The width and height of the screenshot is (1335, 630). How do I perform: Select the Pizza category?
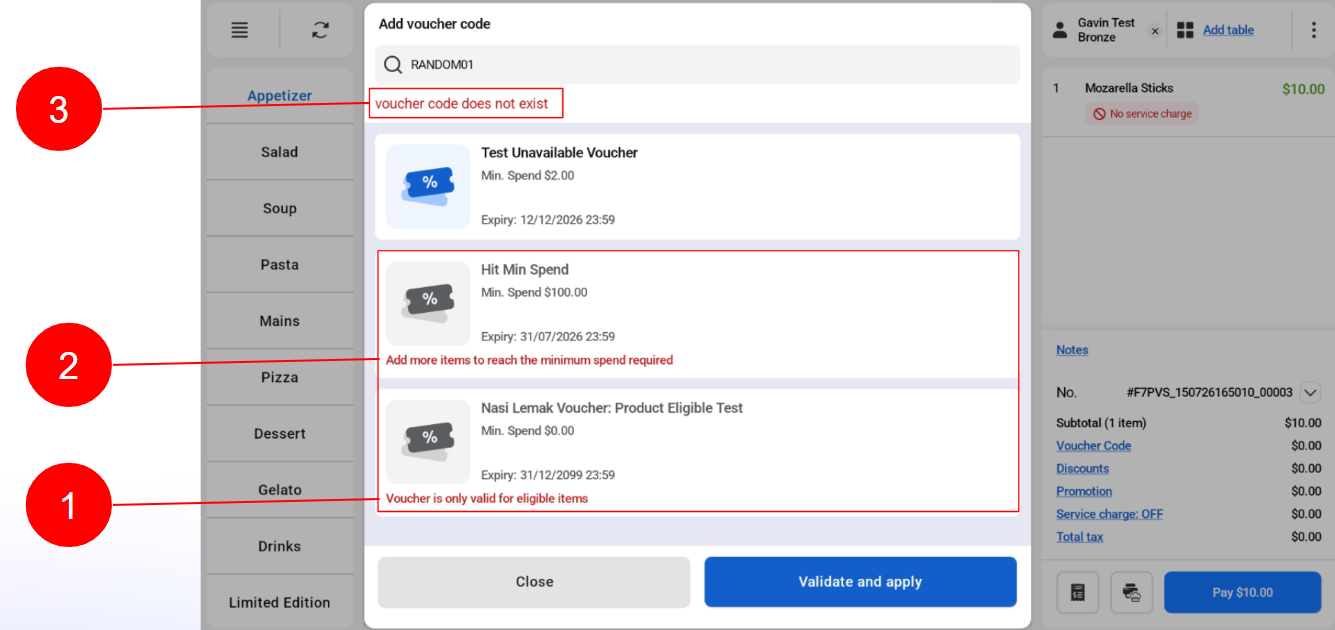(280, 377)
